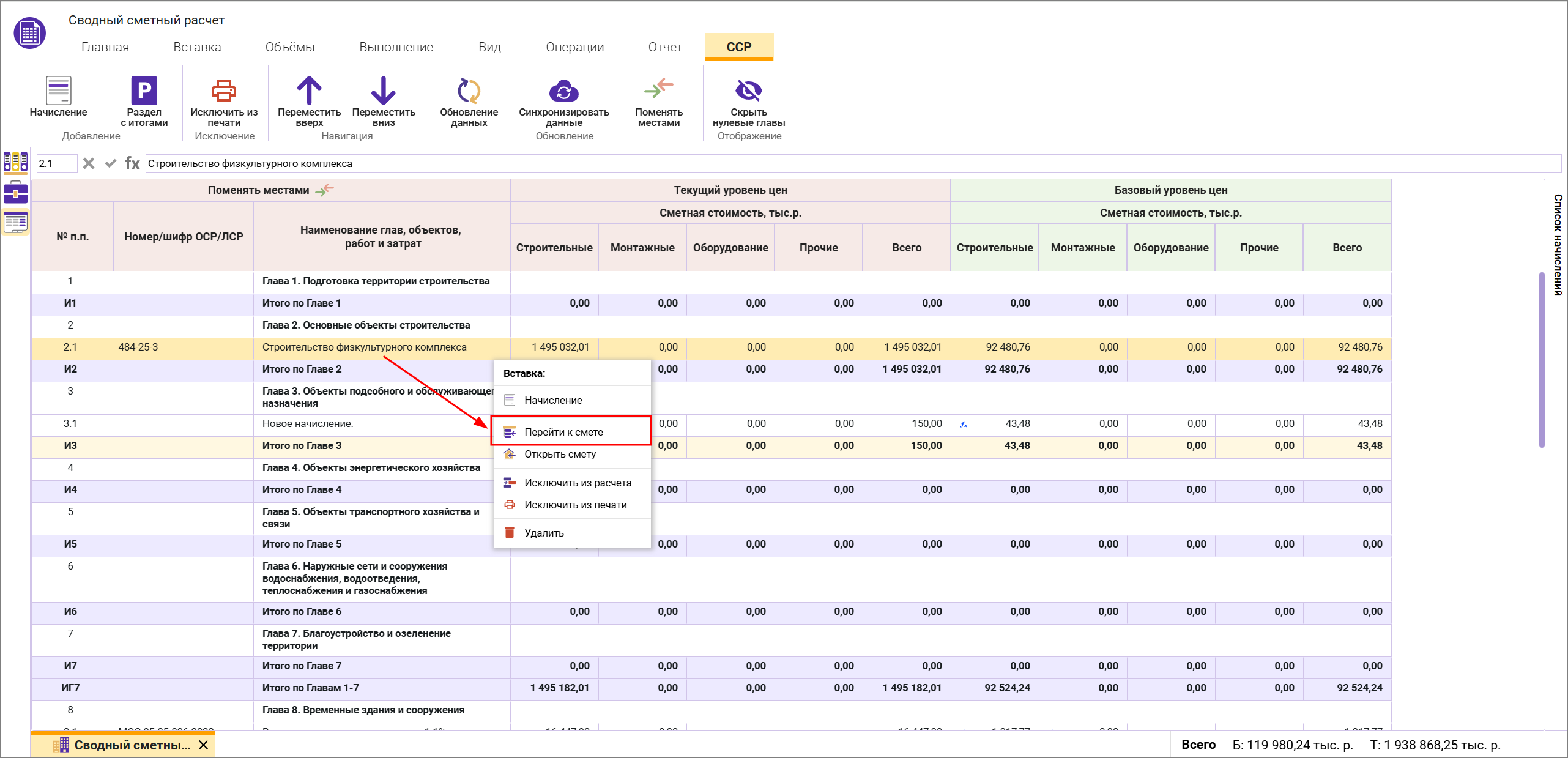
Task: Open the briefcase icon in the left sidebar
Action: [x=15, y=193]
